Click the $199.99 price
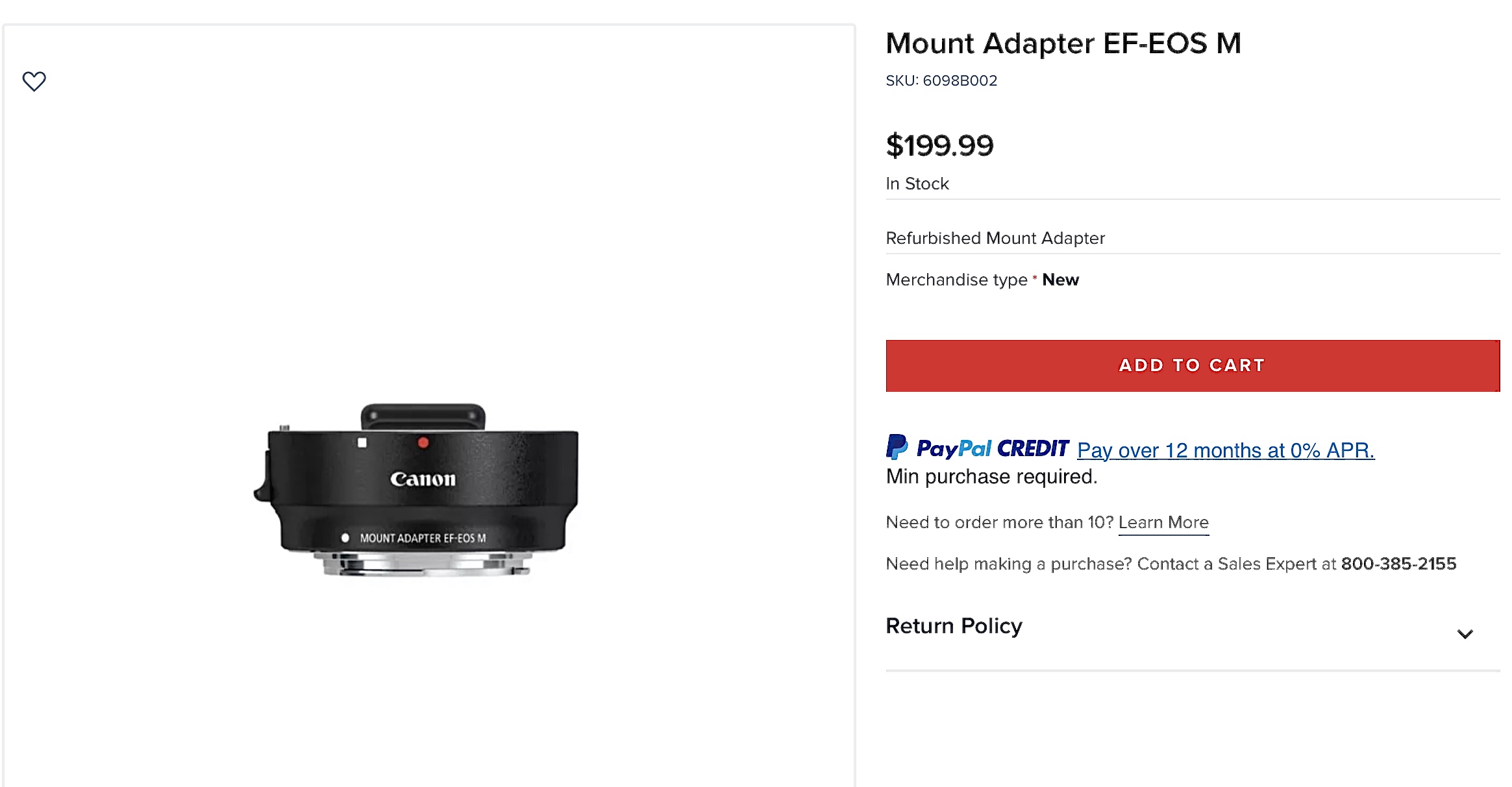This screenshot has width=1512, height=787. click(x=939, y=145)
